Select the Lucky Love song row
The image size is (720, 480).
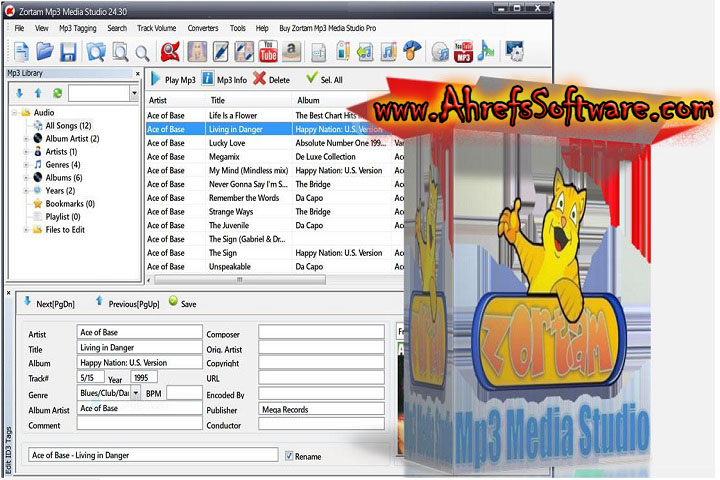pos(275,143)
